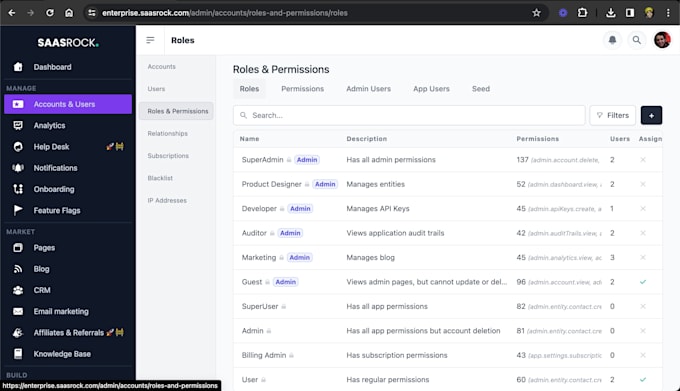Toggle the Assign mark for Billing Admin
Screen dimensions: 680x391
pyautogui.click(x=643, y=355)
